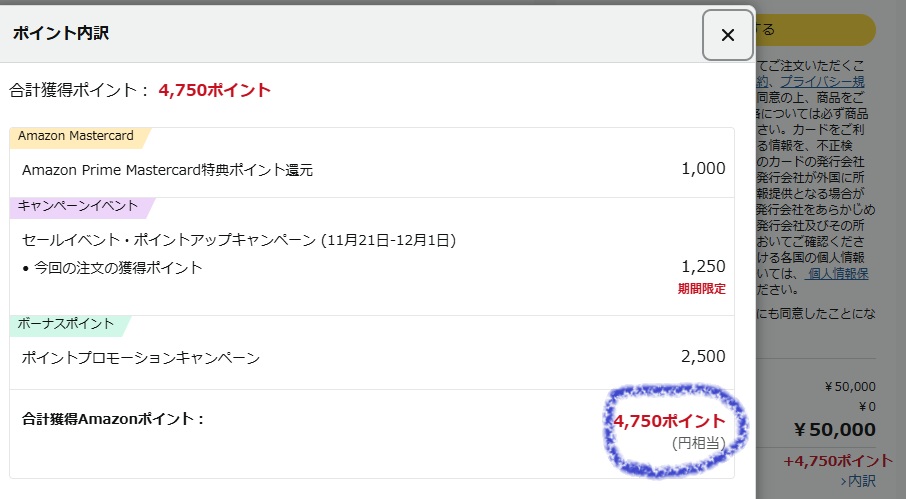Click Amazon Prime Mastercard特典ポイント還元 row text

pyautogui.click(x=168, y=170)
